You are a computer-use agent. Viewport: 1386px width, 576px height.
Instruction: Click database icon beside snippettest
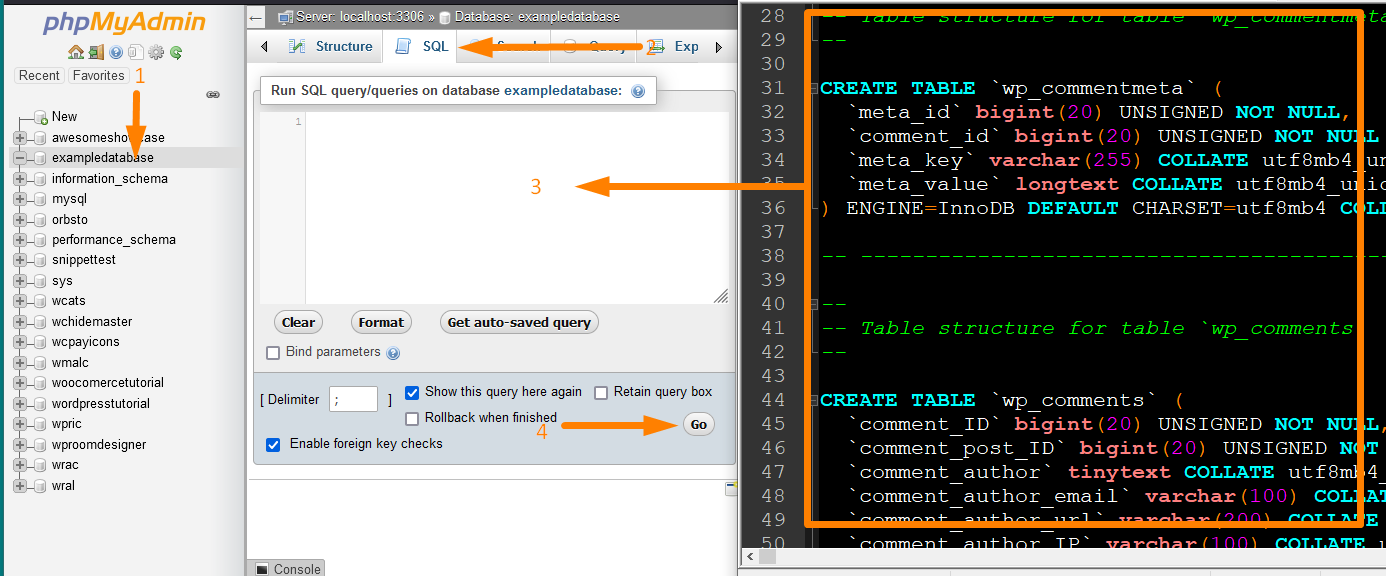click(40, 260)
